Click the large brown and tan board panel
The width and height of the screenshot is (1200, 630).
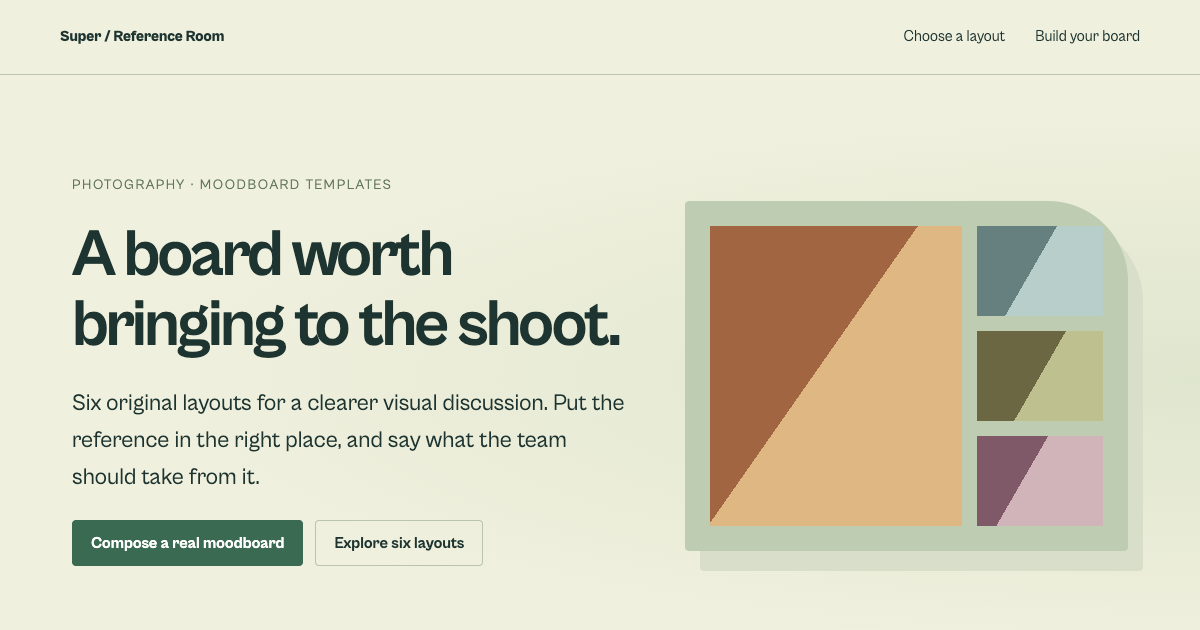pos(836,376)
